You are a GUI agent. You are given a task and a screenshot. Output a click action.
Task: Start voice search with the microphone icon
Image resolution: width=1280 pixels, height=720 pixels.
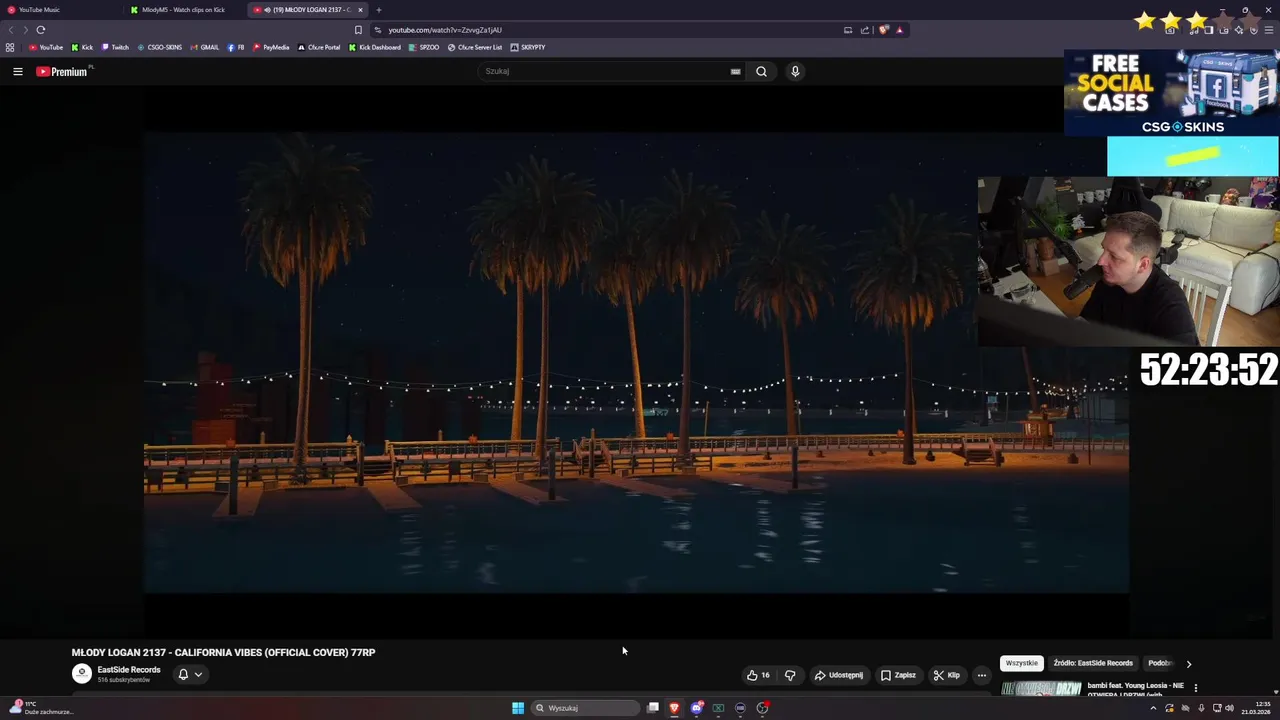pos(795,71)
